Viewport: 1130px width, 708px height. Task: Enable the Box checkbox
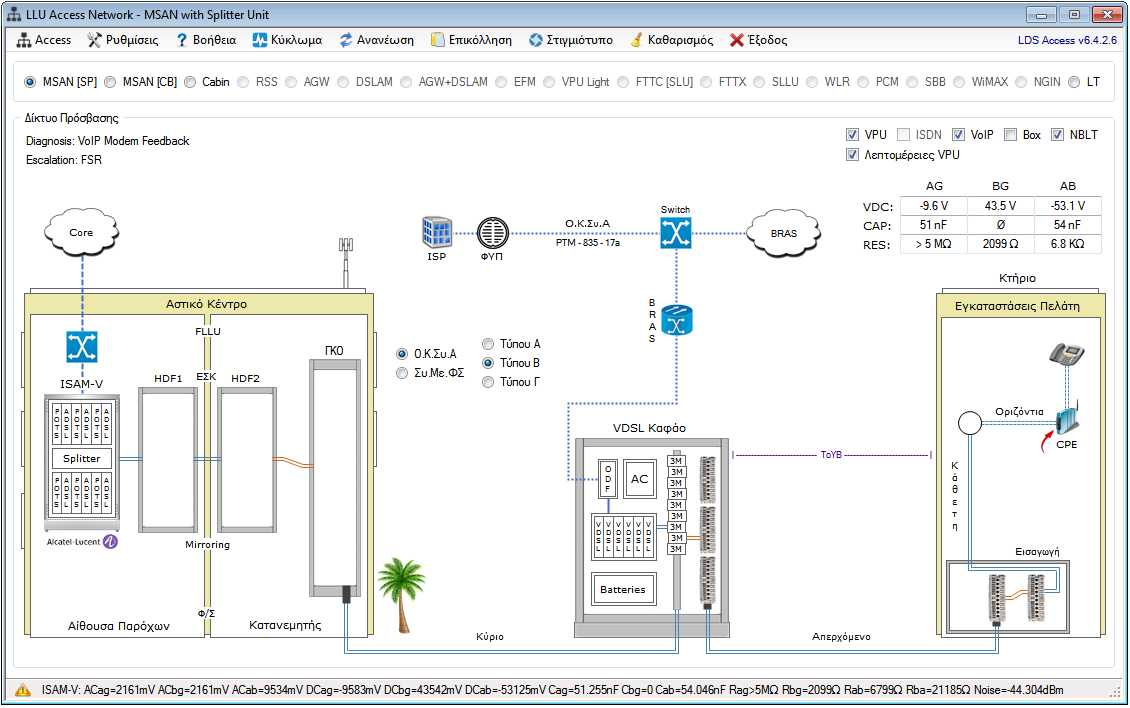coord(1010,135)
